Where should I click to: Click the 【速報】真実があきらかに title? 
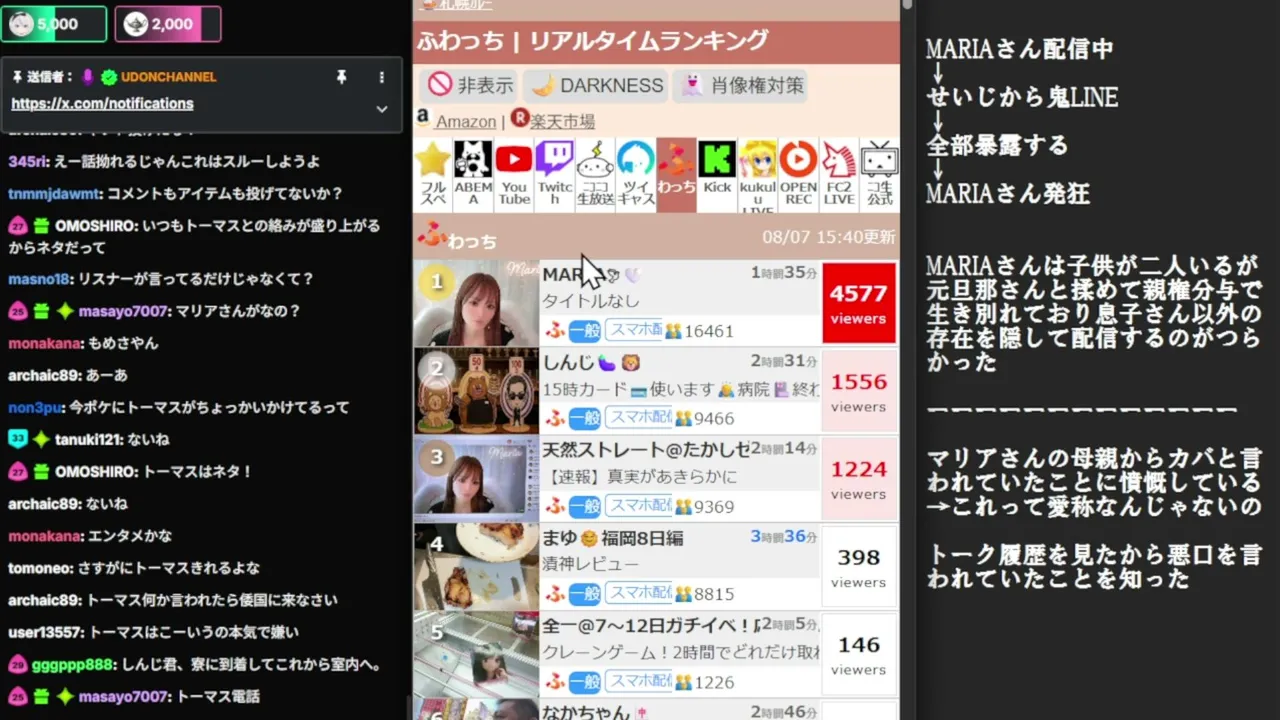640,477
